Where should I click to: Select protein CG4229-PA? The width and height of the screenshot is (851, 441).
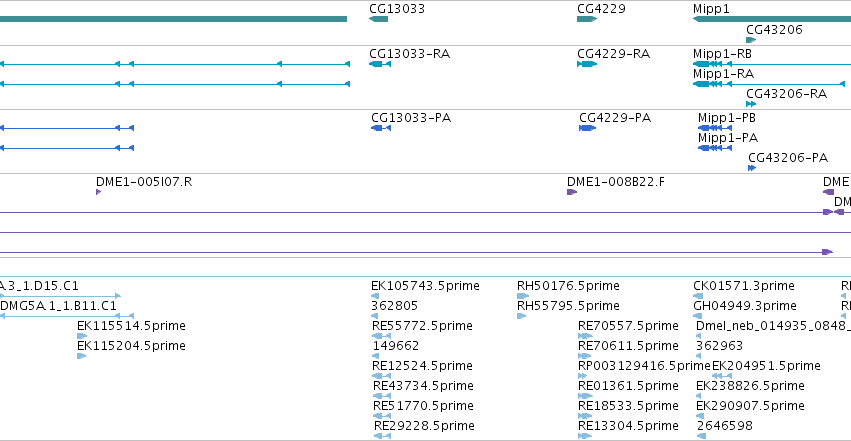(615, 118)
